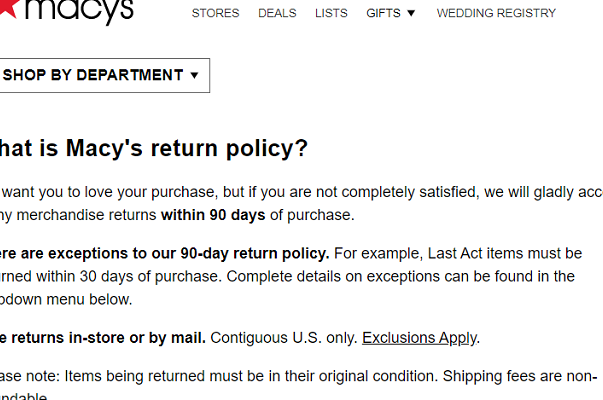603x400 pixels.
Task: Visit the WEDDING REGISTRY page
Action: pos(496,13)
